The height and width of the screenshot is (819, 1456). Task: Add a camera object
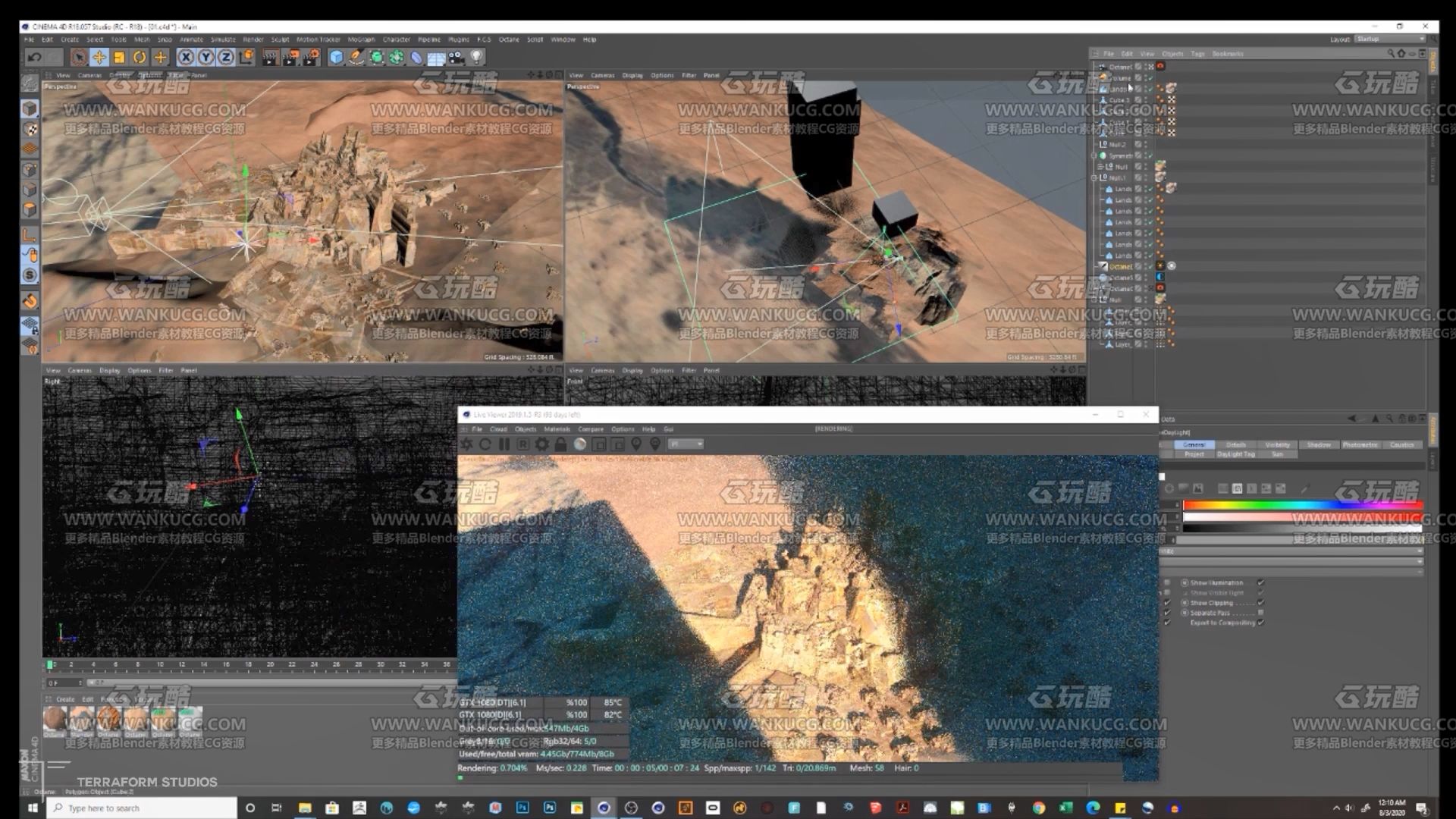456,57
